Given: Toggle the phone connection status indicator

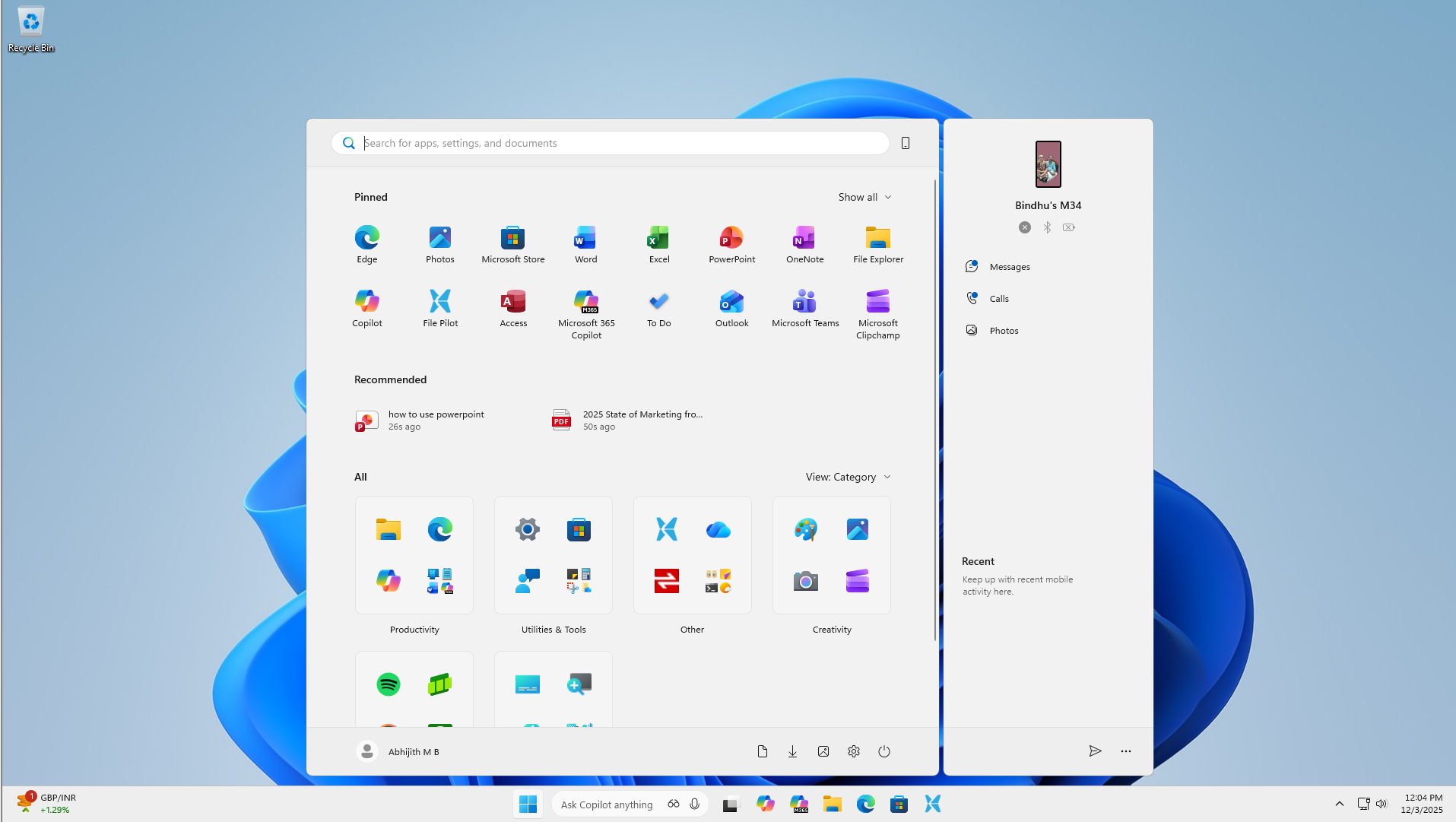Looking at the screenshot, I should tap(1024, 227).
